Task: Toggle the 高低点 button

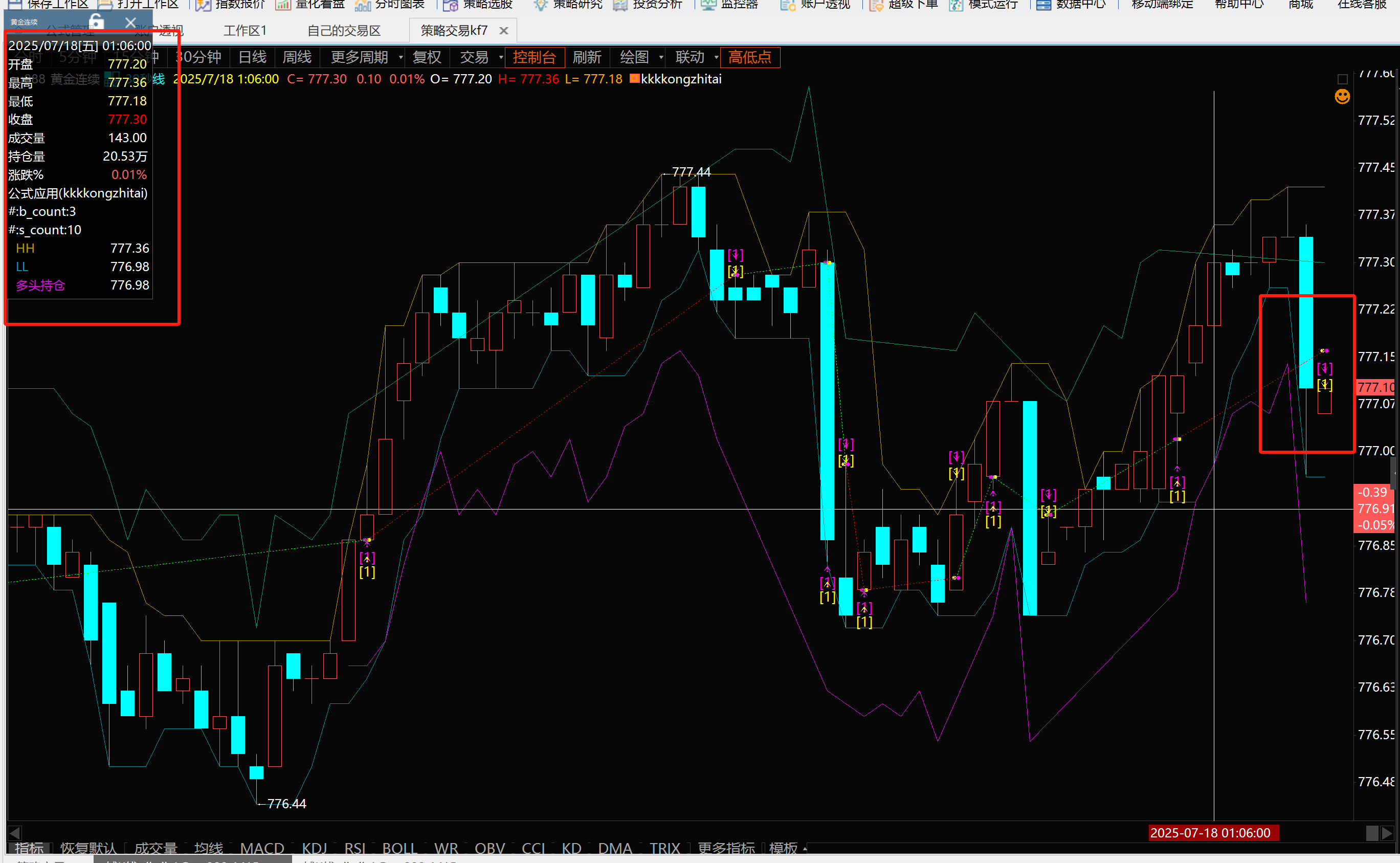Action: click(x=750, y=57)
